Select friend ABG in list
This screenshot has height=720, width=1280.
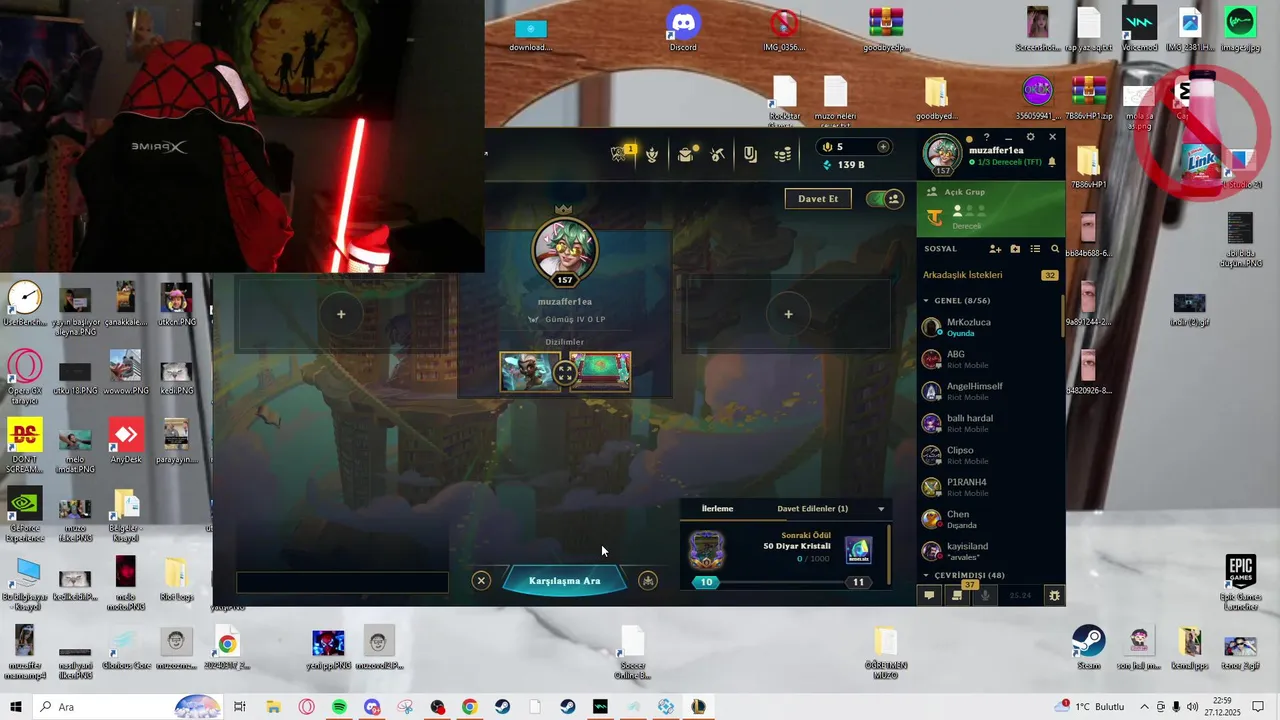click(x=989, y=359)
